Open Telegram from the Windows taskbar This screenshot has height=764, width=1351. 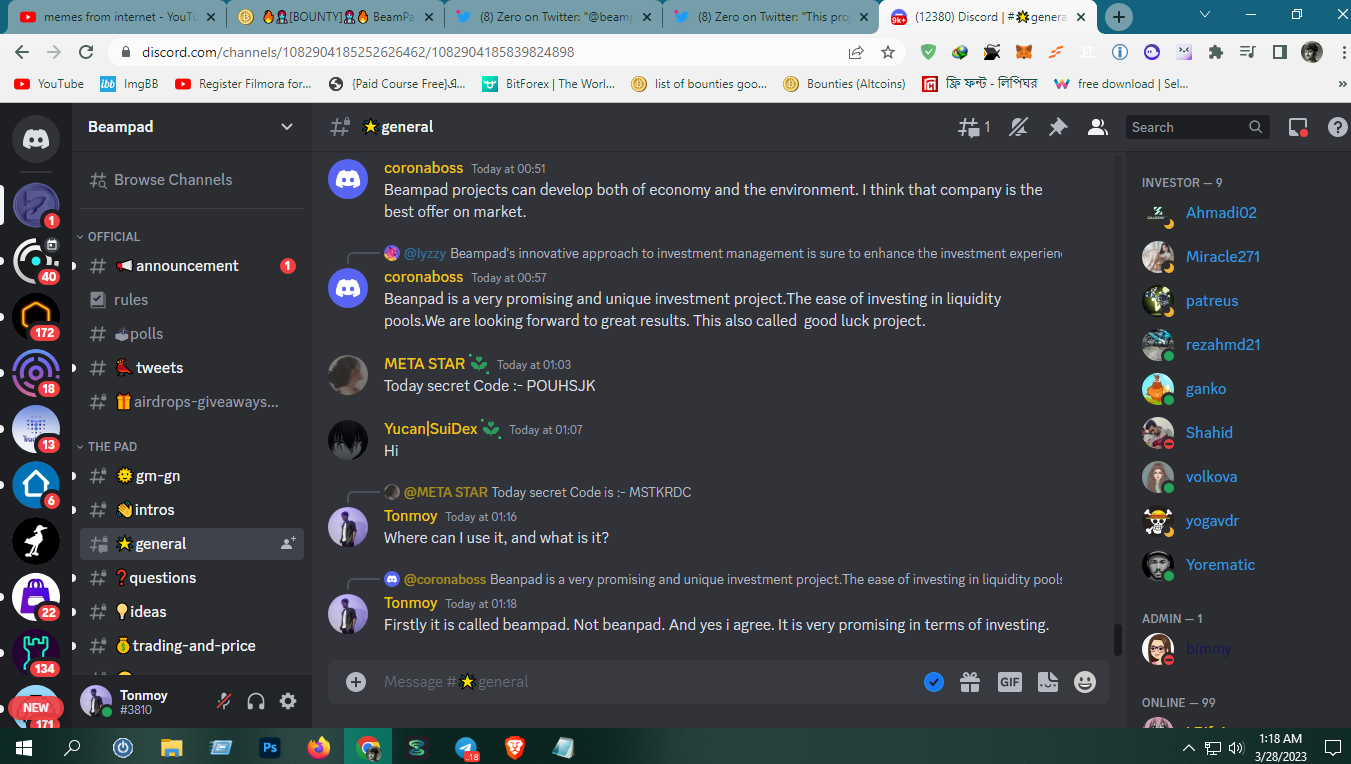tap(467, 747)
